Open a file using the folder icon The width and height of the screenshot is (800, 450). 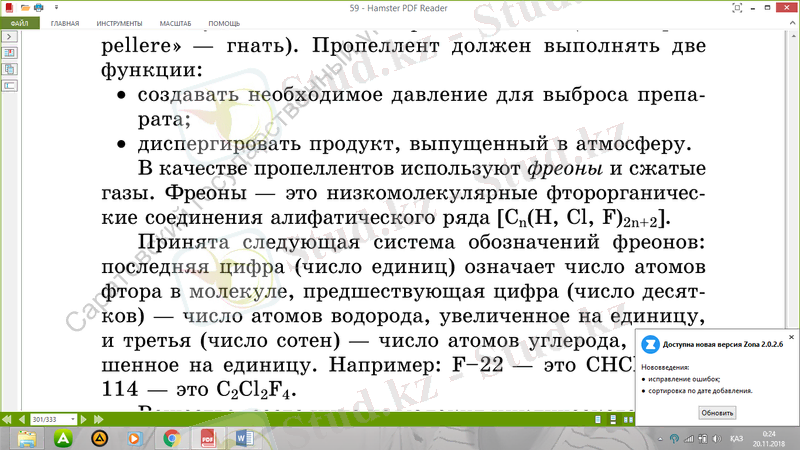24,8
